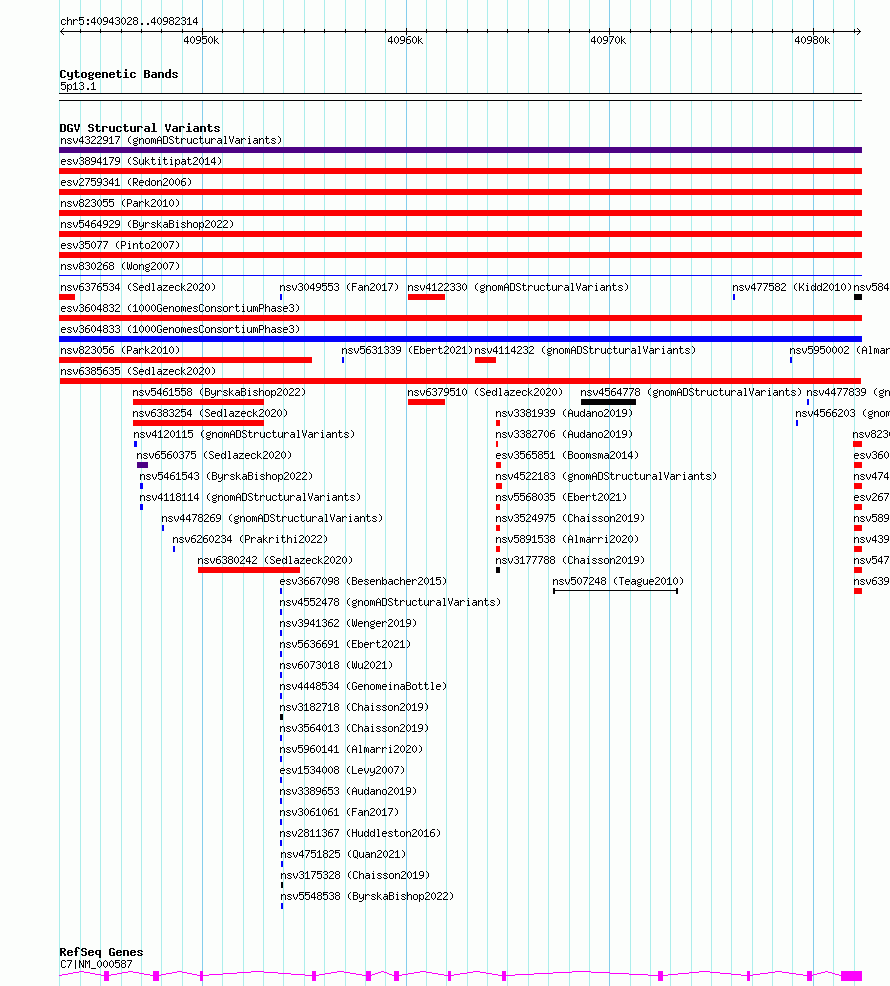Select nsv4120115 gnomADStructuralVariants label
Screen dimensions: 890x986
(x=244, y=435)
